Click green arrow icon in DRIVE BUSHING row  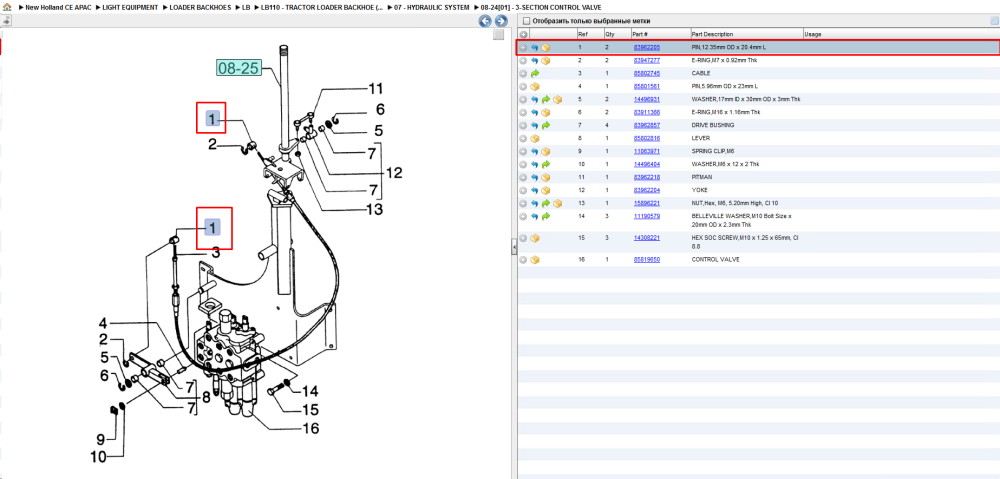(x=546, y=126)
